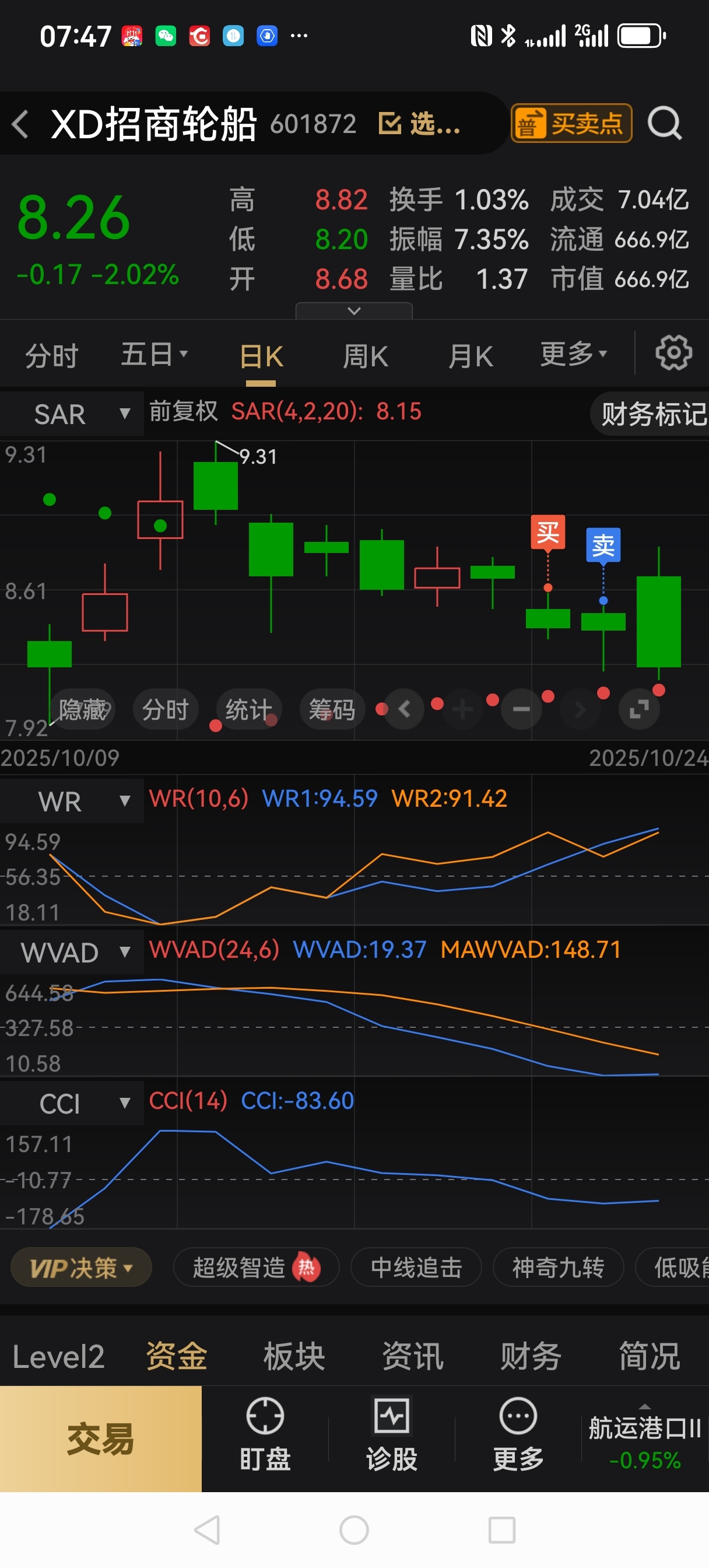Screen dimensions: 709x1568
Task: Expand the 航运港口 sector panel
Action: coord(645,1439)
